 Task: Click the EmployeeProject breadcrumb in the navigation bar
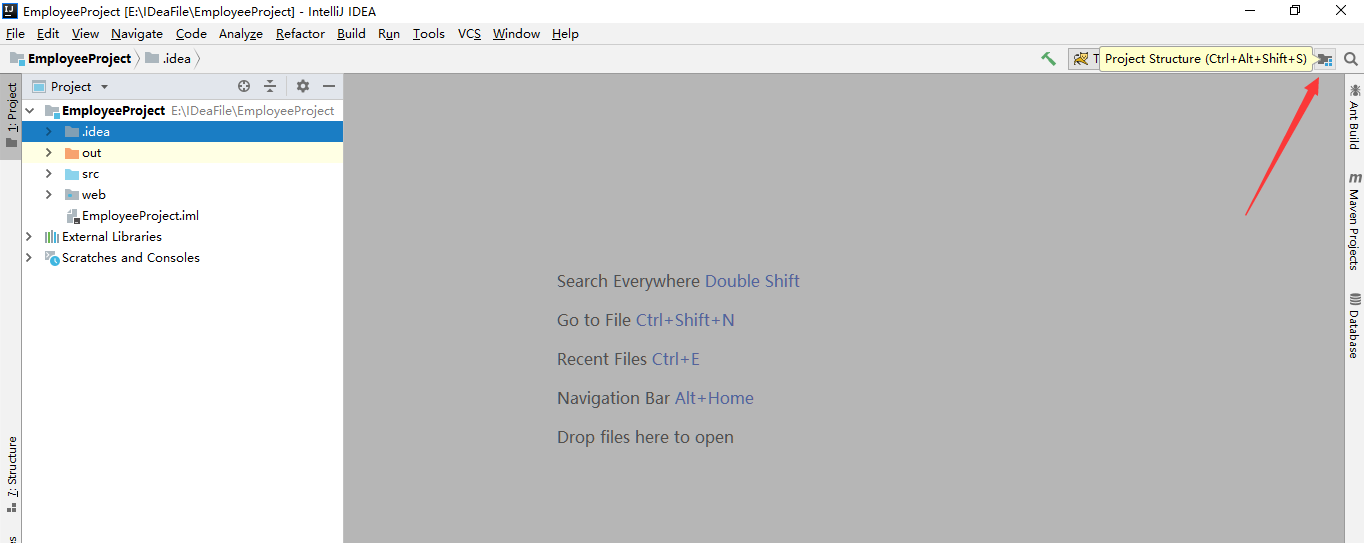pyautogui.click(x=70, y=59)
